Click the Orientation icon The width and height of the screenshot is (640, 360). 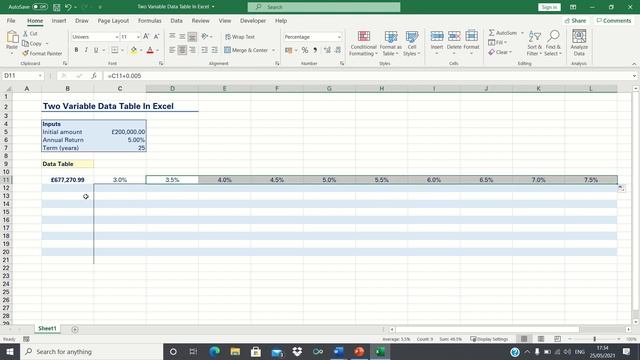coord(205,37)
